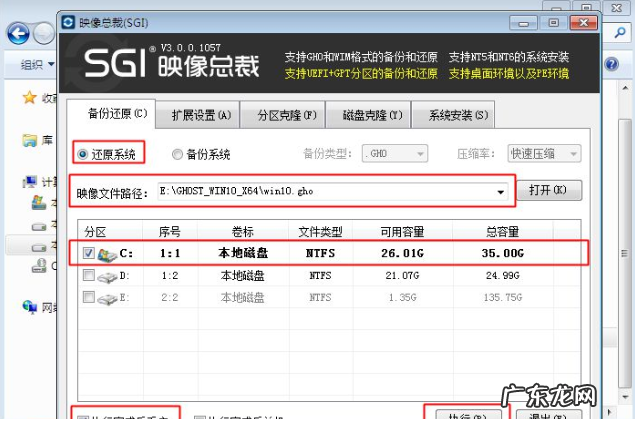635x425 pixels.
Task: Click the image file path field
Action: (333, 191)
